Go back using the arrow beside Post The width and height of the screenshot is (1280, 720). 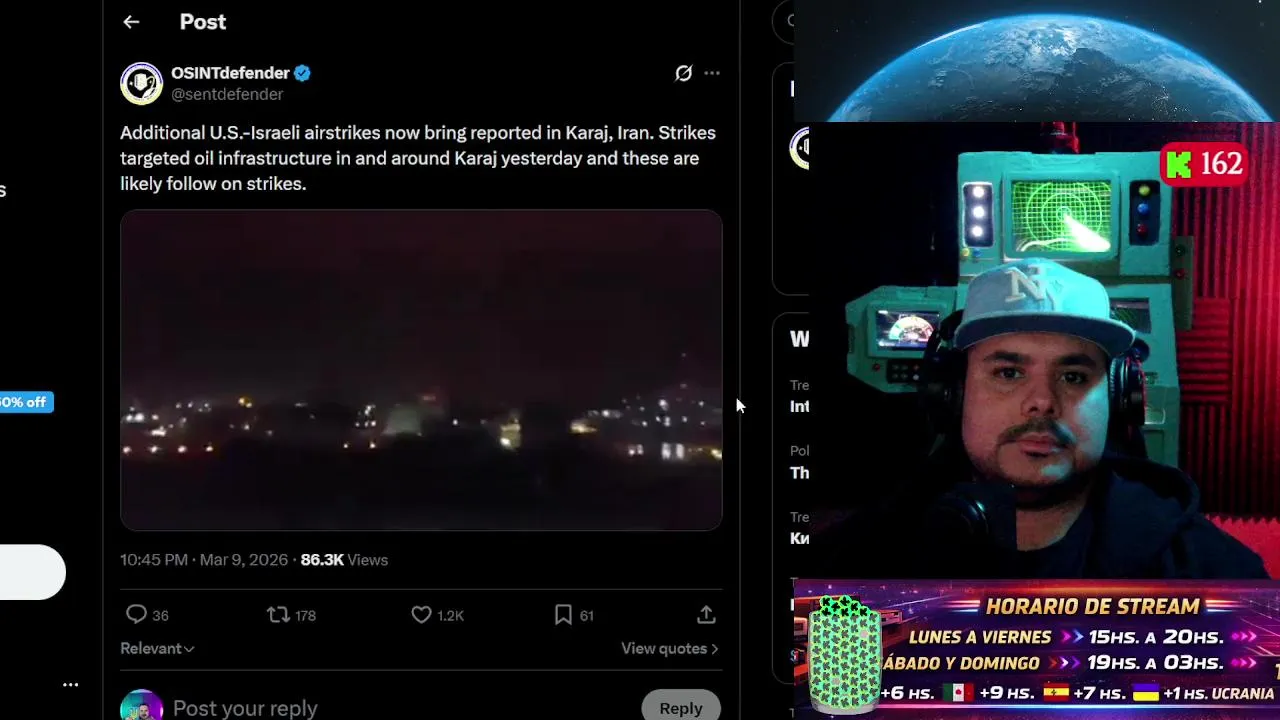click(131, 22)
